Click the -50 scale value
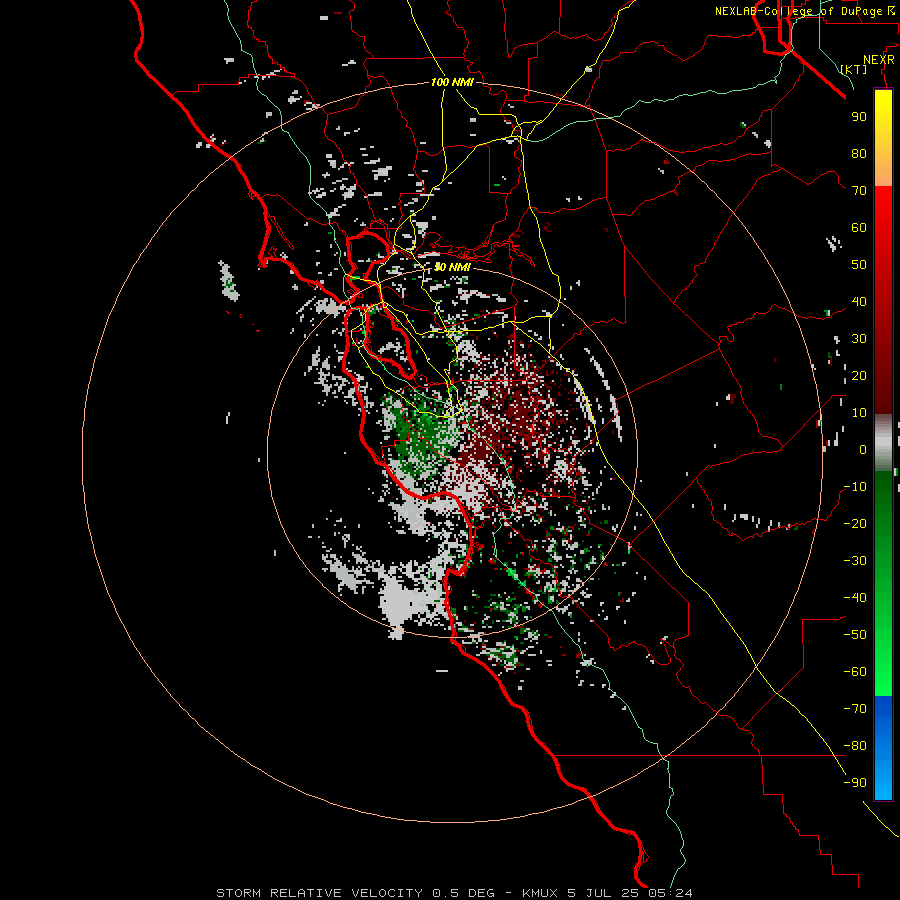This screenshot has width=900, height=900. (855, 635)
